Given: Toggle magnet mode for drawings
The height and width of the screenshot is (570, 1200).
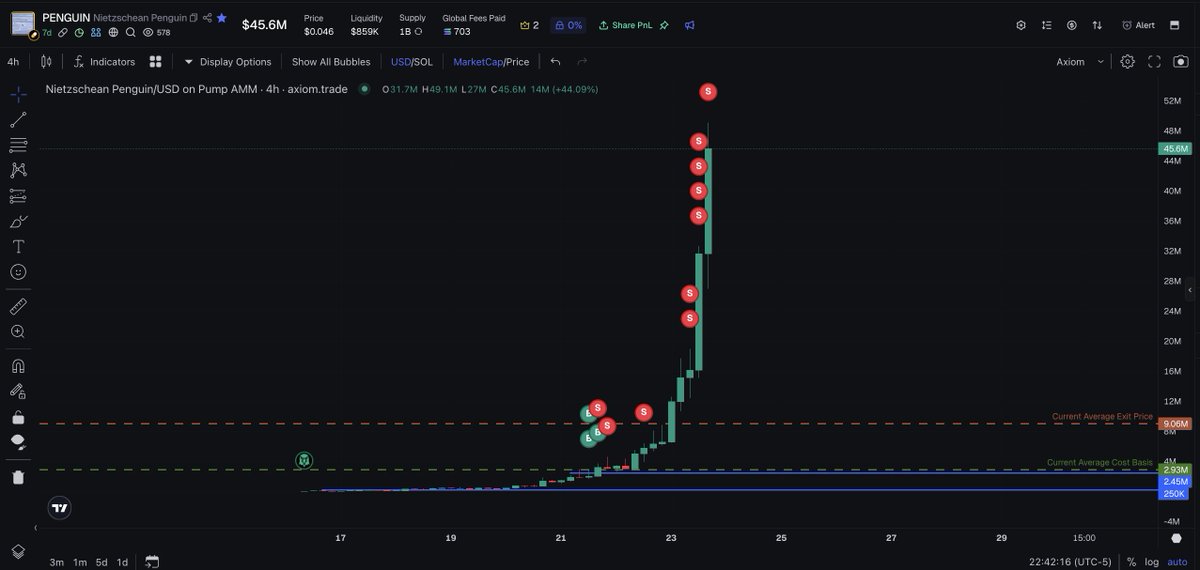Looking at the screenshot, I should 18,366.
